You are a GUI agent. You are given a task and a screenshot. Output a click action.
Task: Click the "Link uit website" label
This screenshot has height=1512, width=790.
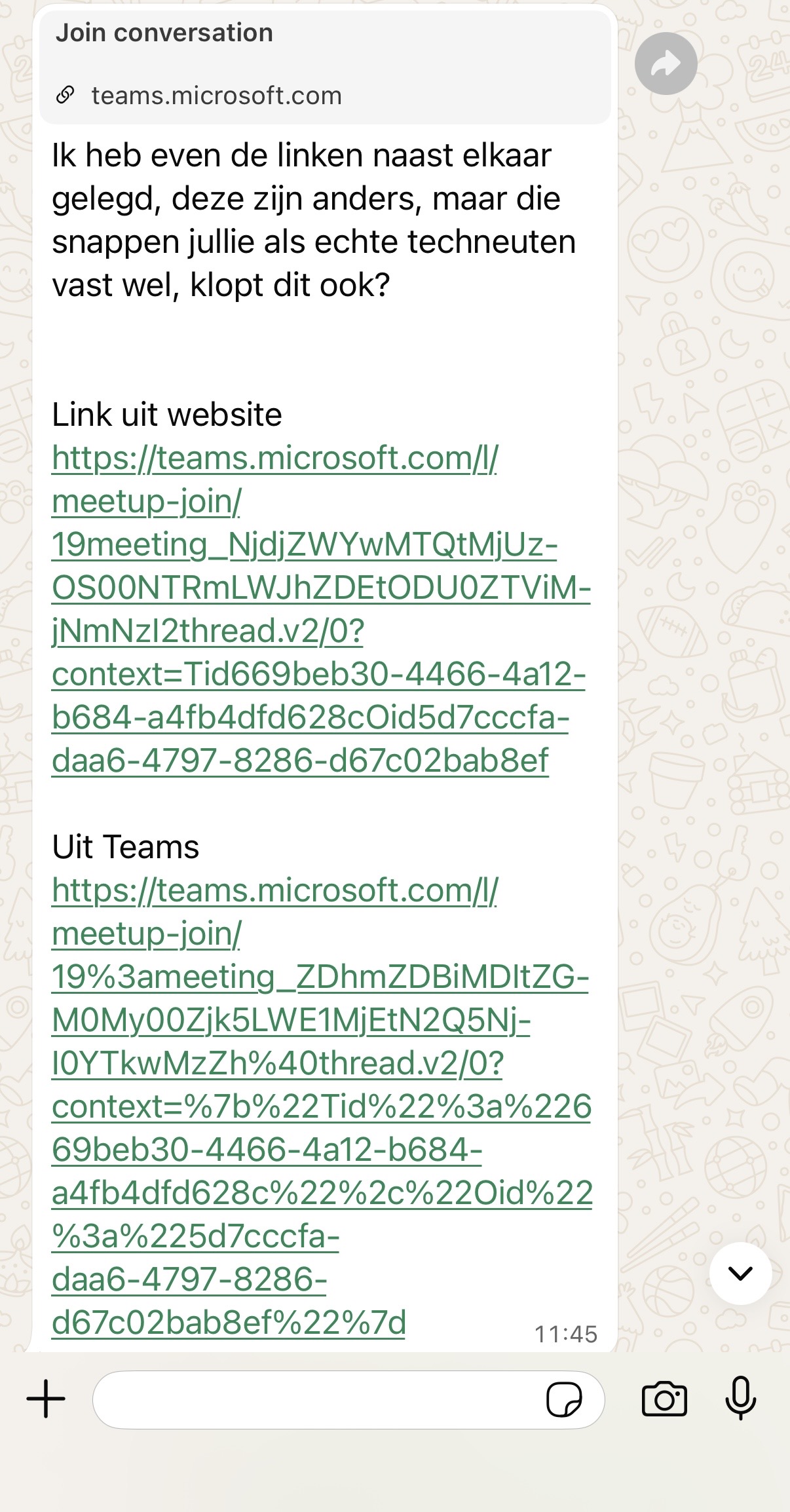pos(167,415)
